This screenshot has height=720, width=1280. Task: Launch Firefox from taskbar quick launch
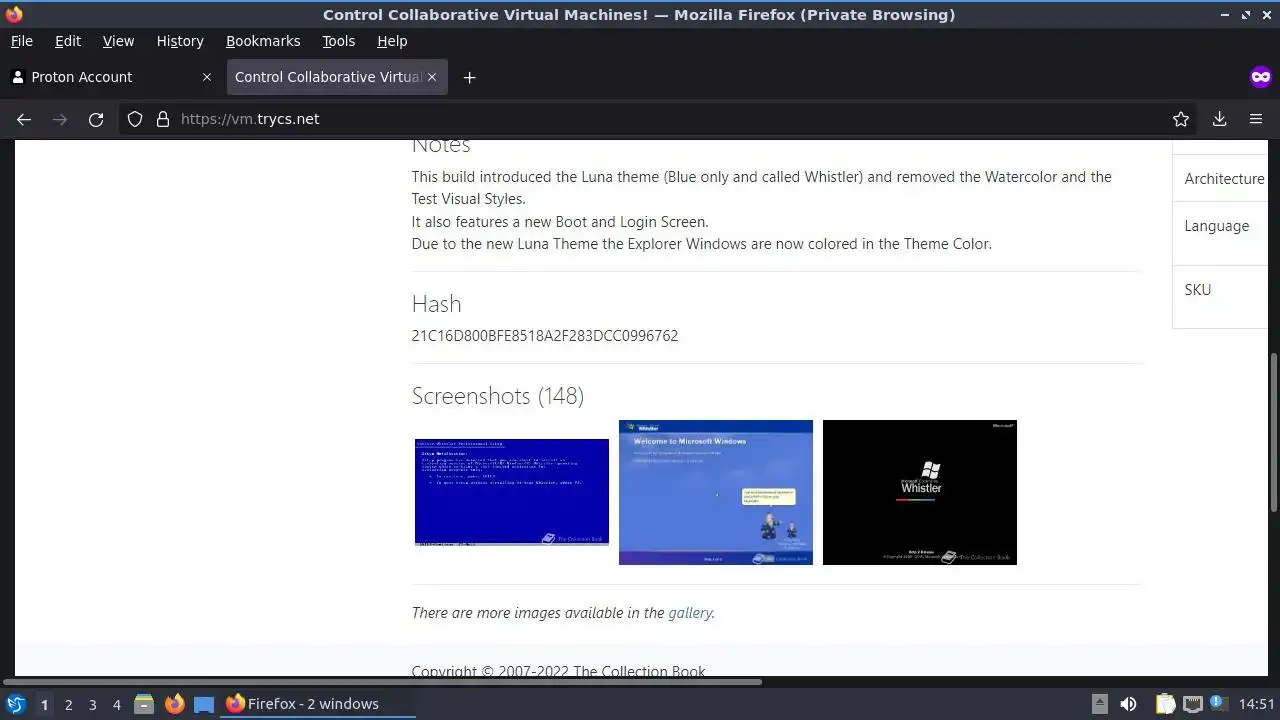point(174,704)
